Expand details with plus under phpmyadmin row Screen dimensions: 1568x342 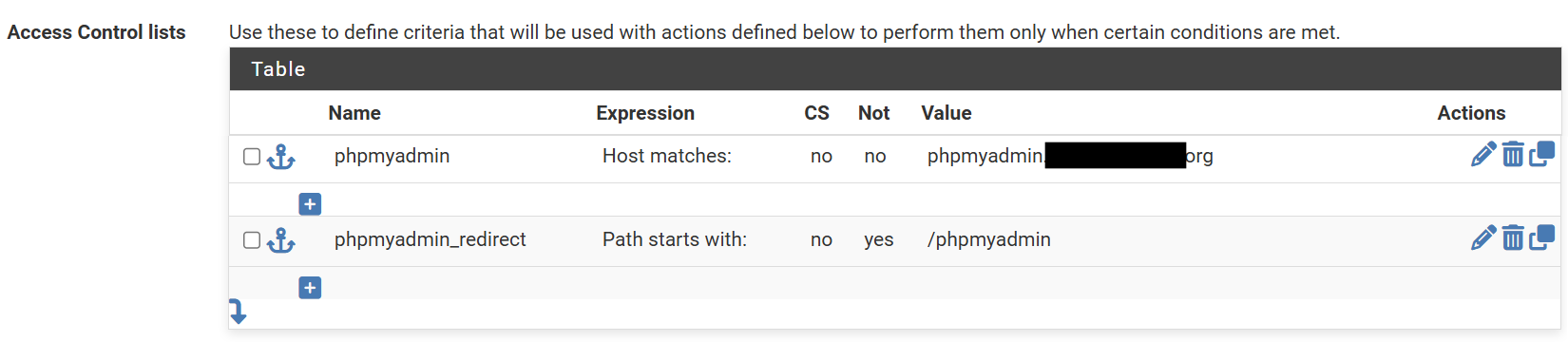(310, 204)
